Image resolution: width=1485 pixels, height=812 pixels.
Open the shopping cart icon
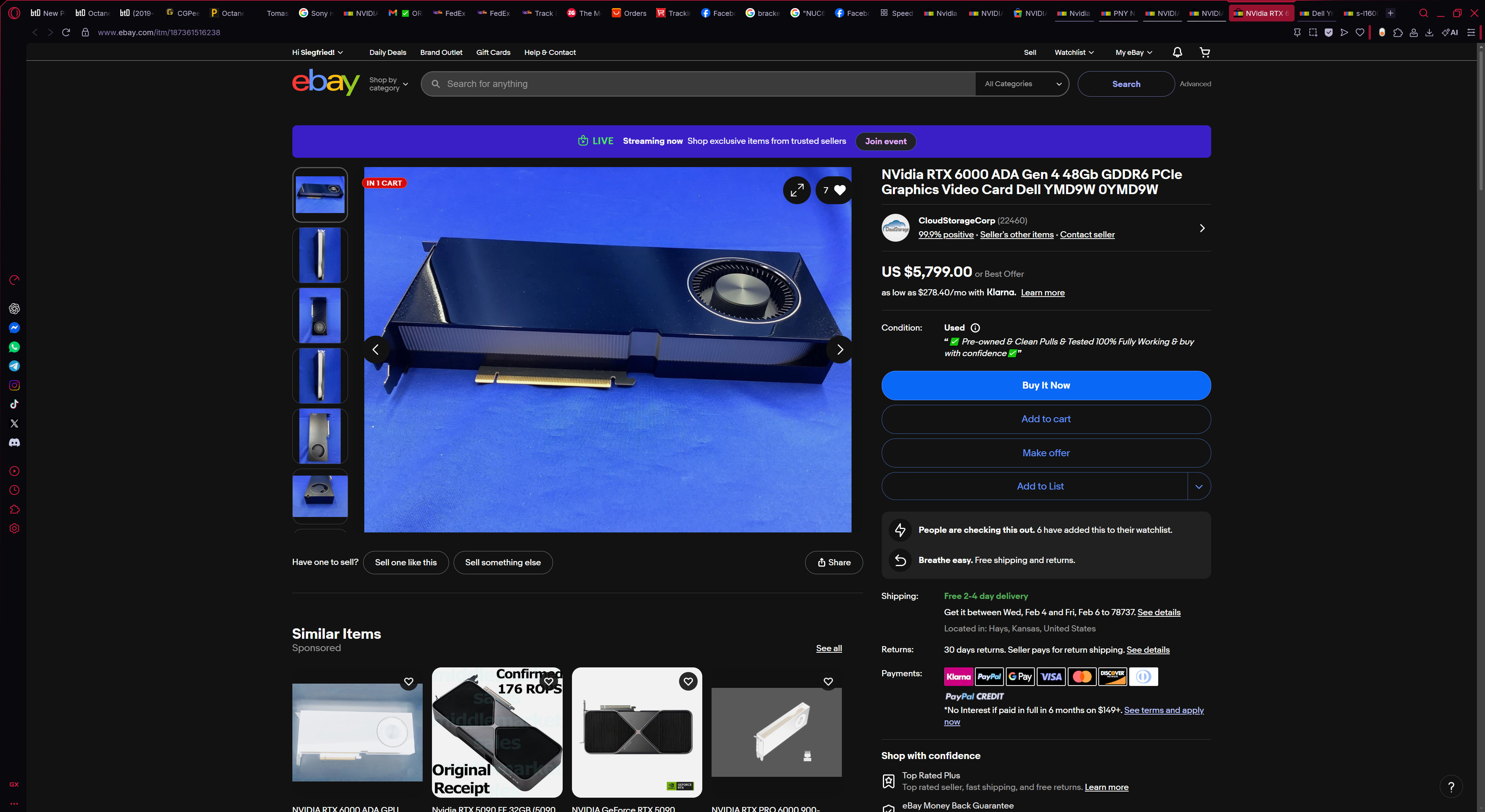(x=1204, y=53)
